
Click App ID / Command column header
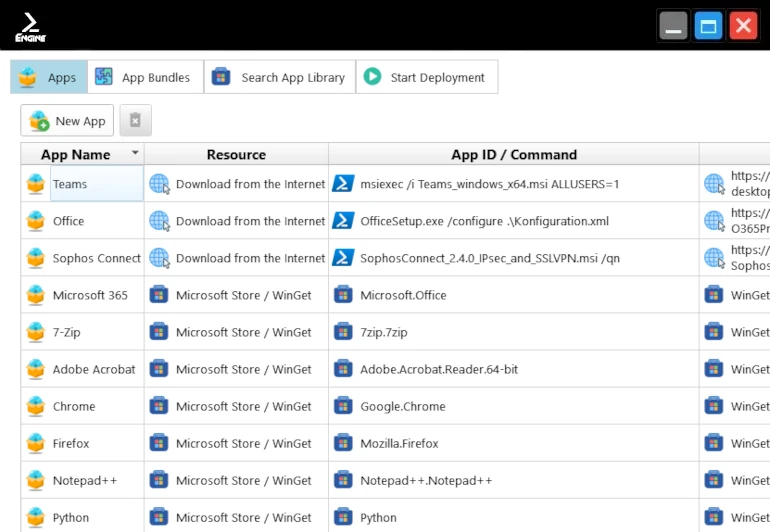coord(514,154)
